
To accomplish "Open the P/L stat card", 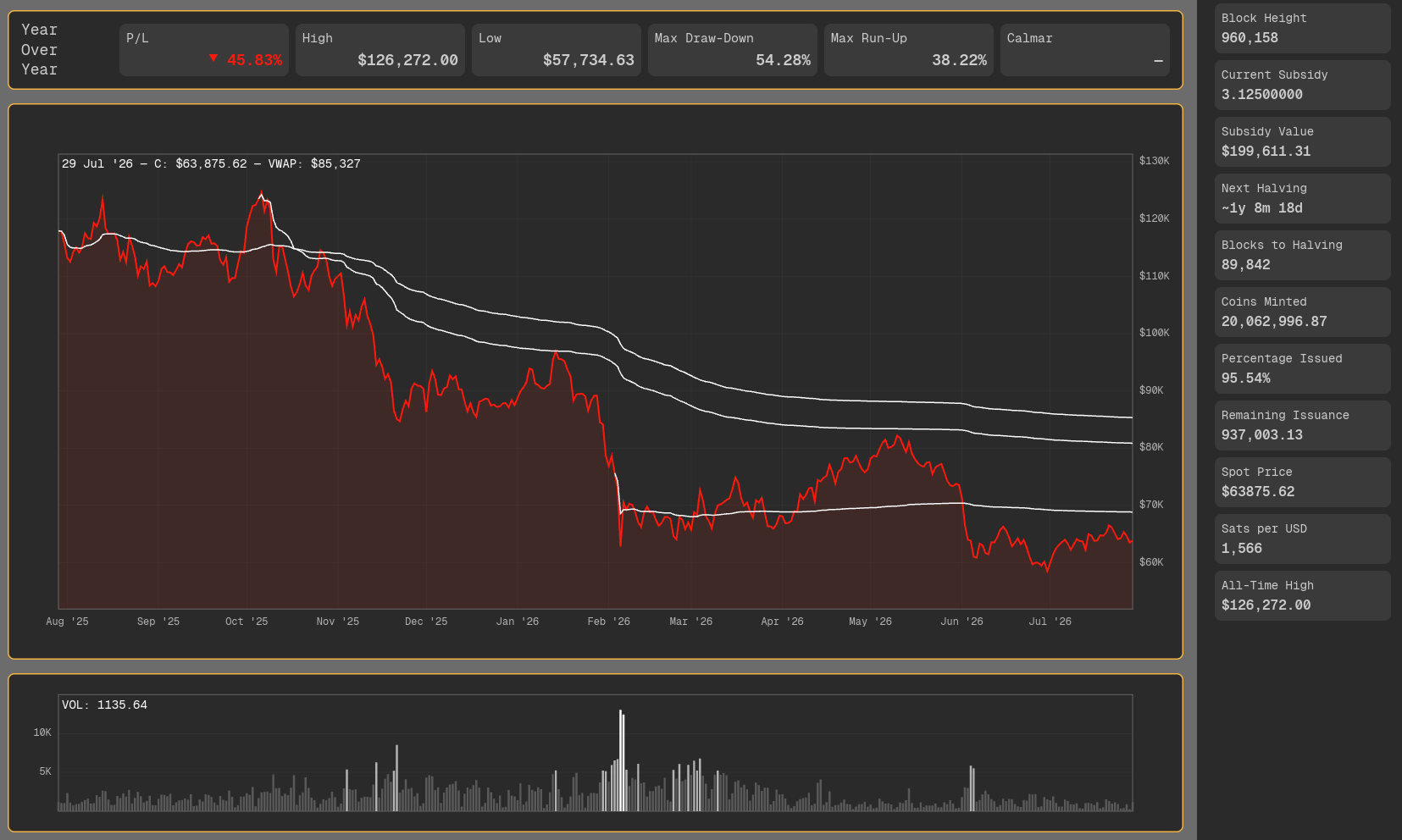I will [x=204, y=50].
